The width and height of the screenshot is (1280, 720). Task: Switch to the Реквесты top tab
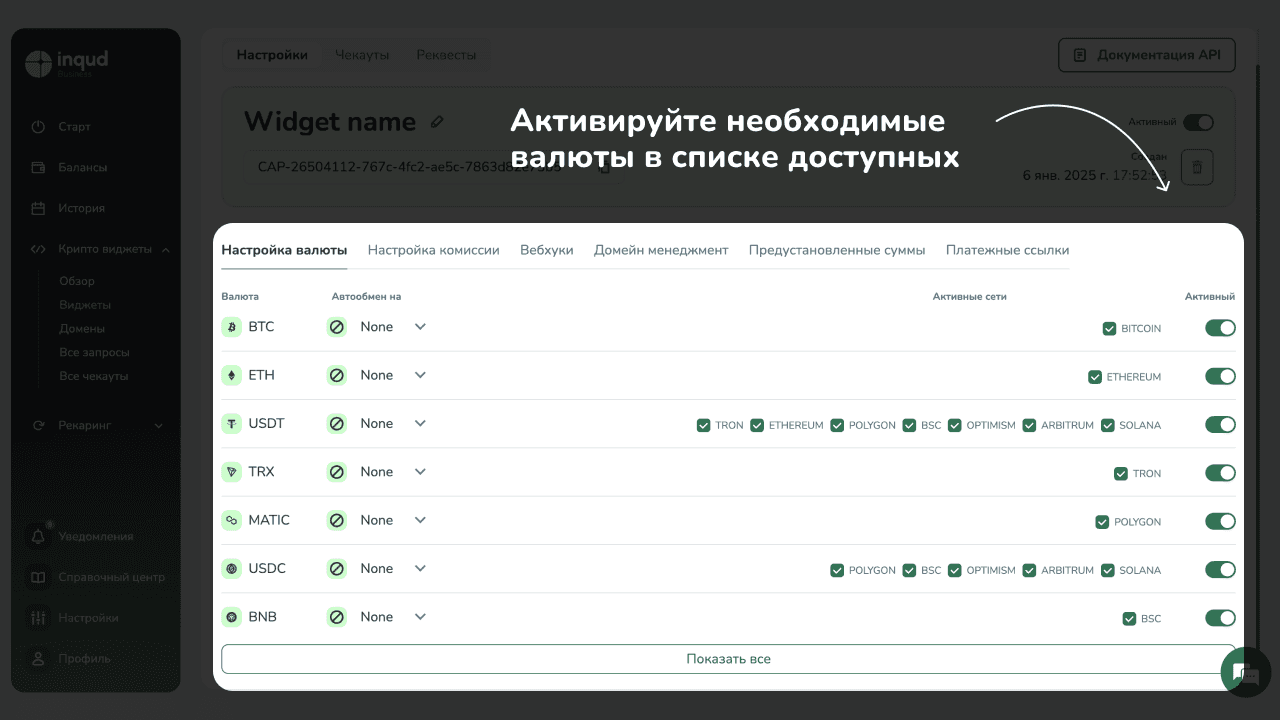click(446, 55)
